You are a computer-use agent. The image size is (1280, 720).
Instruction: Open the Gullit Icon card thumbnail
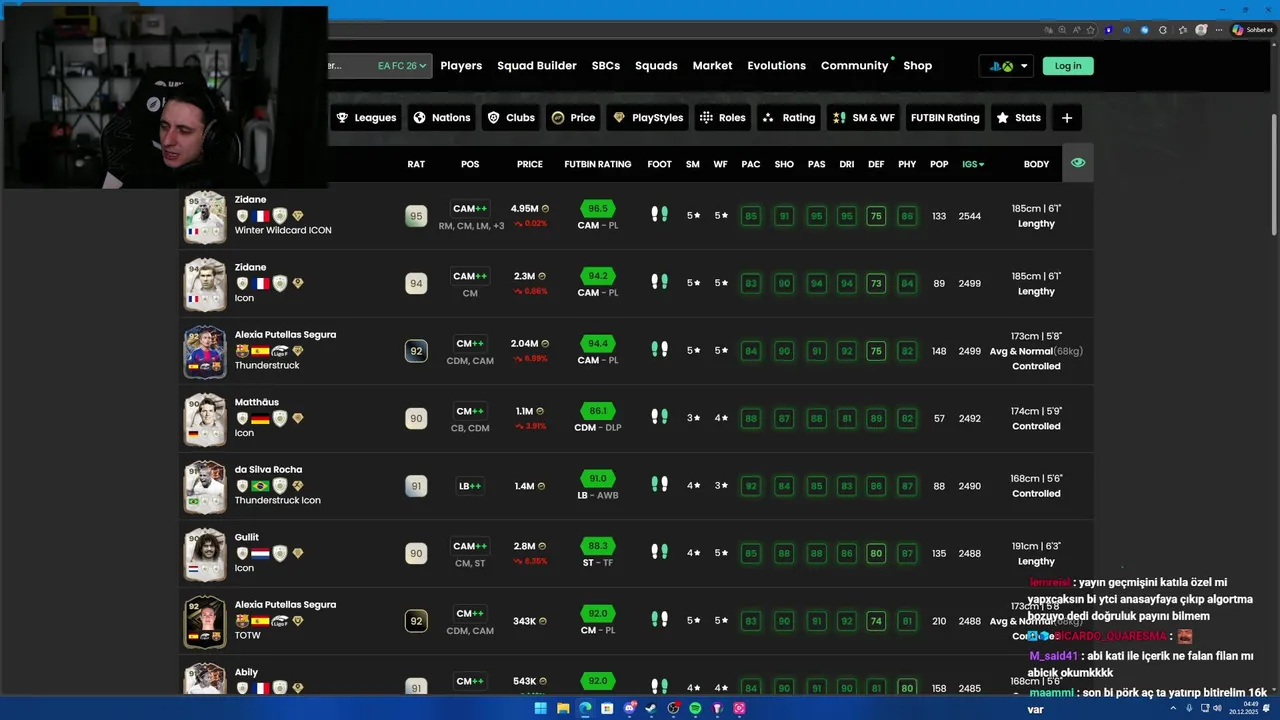[205, 554]
